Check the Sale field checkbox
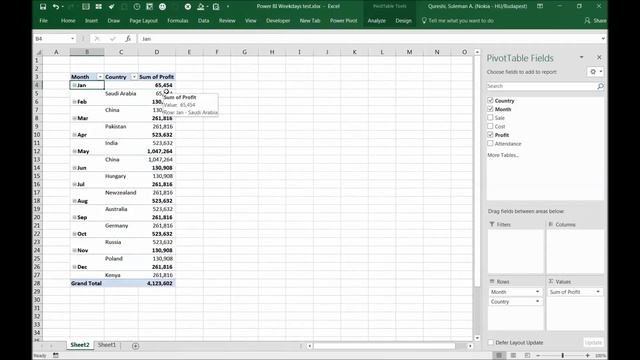Image resolution: width=640 pixels, height=360 pixels. (490, 118)
